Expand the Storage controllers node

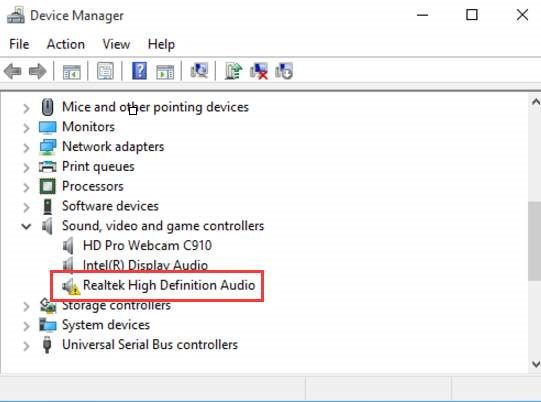tap(26, 306)
